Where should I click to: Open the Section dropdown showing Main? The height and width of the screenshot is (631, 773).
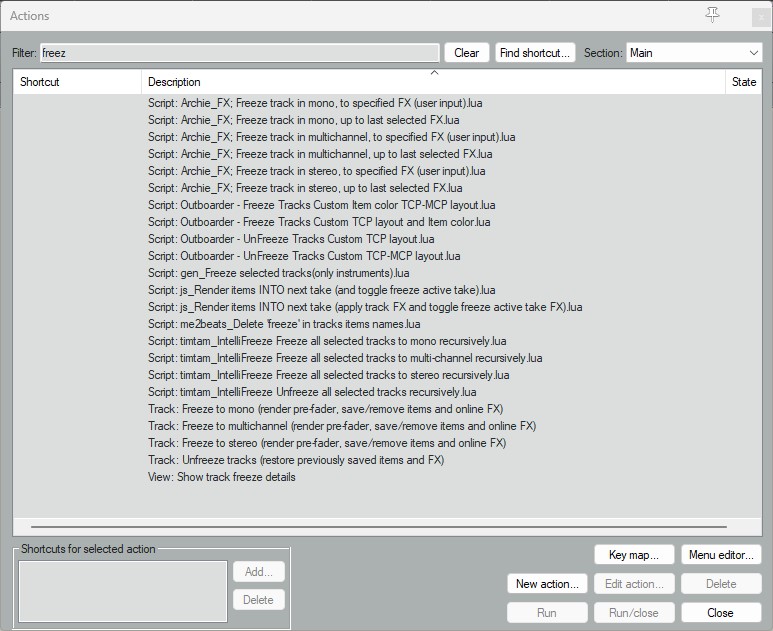694,53
